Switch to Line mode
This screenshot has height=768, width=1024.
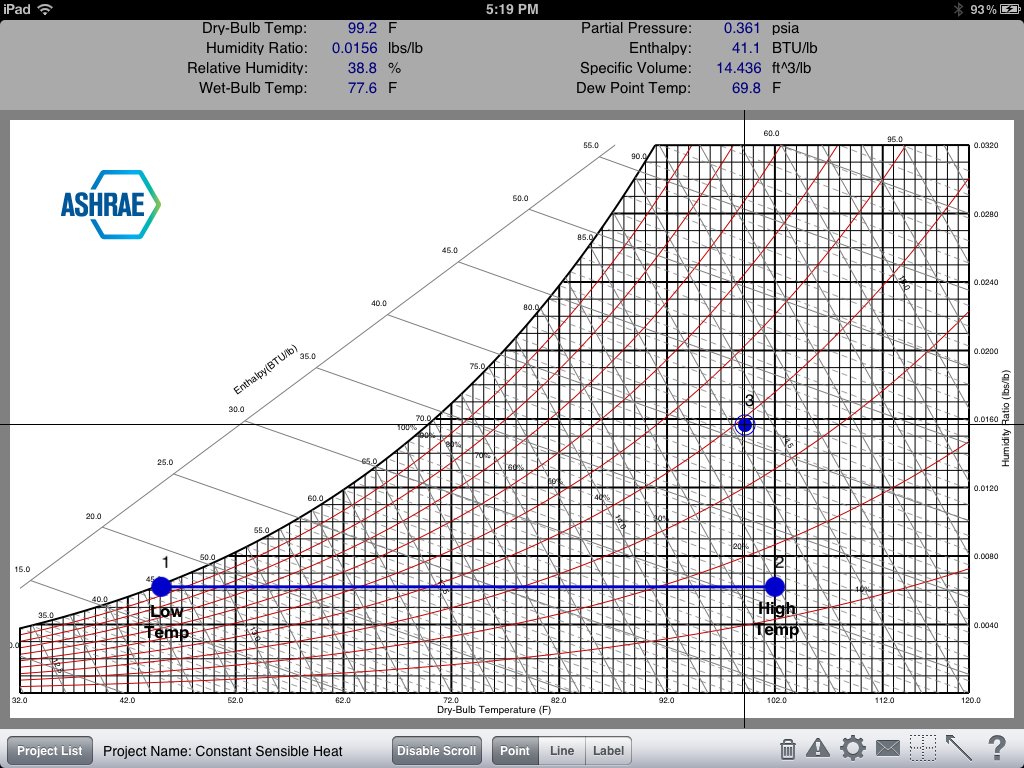click(562, 750)
